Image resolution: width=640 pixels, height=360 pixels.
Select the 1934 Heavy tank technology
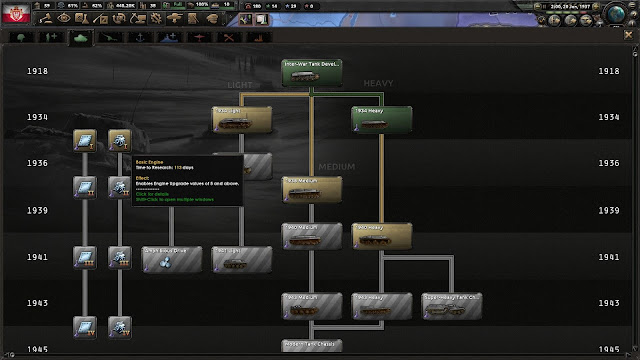click(x=382, y=120)
